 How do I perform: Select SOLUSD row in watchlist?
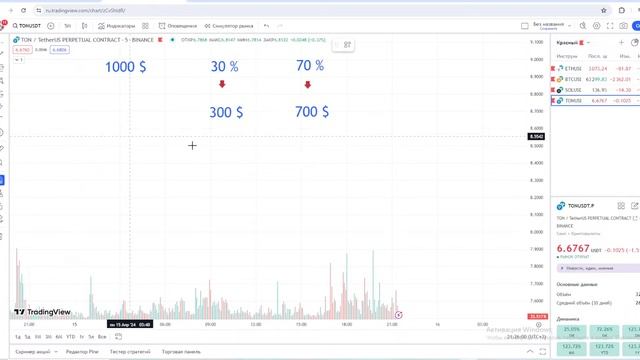pyautogui.click(x=596, y=90)
